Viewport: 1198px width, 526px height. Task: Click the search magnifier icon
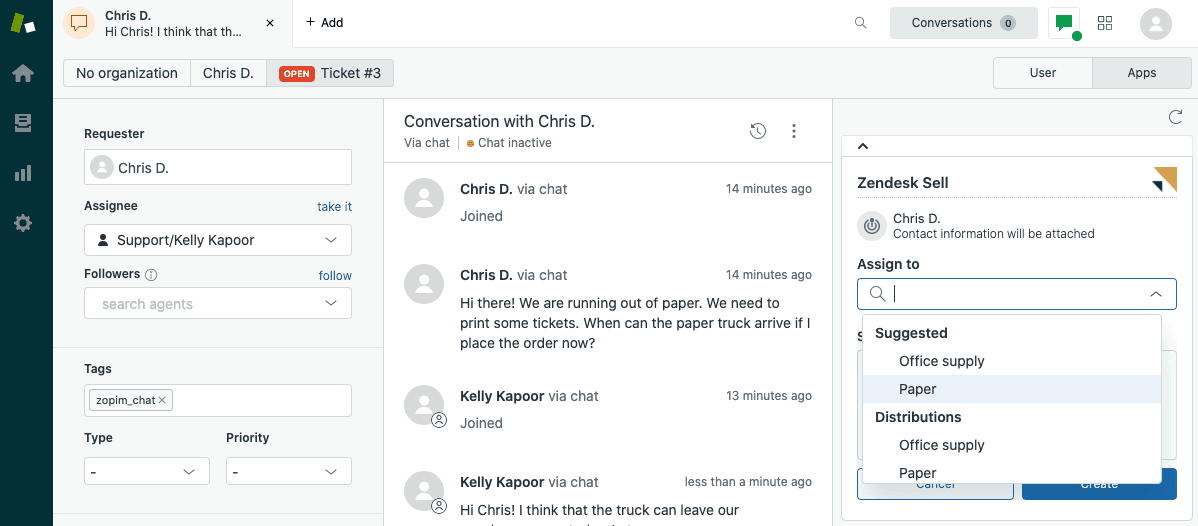pos(860,23)
